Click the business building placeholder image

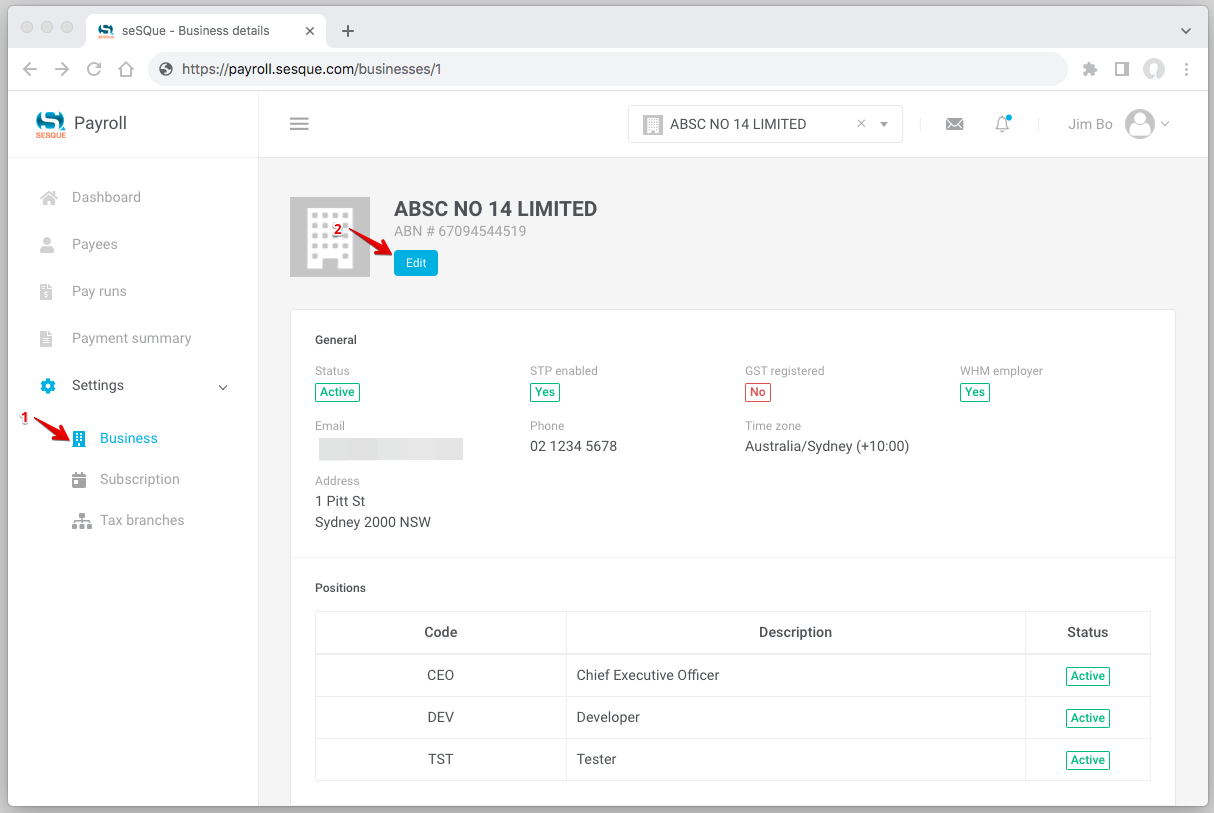coord(330,237)
